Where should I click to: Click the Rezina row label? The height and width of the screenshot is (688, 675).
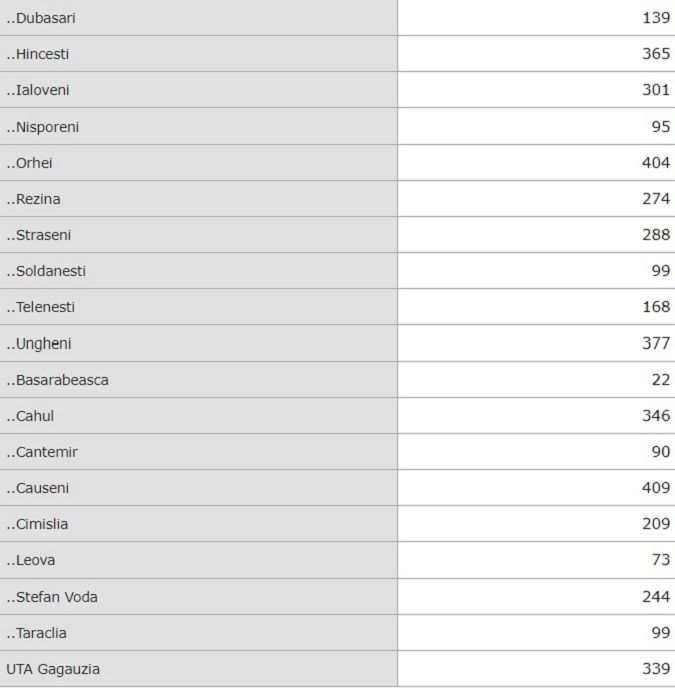pos(33,199)
